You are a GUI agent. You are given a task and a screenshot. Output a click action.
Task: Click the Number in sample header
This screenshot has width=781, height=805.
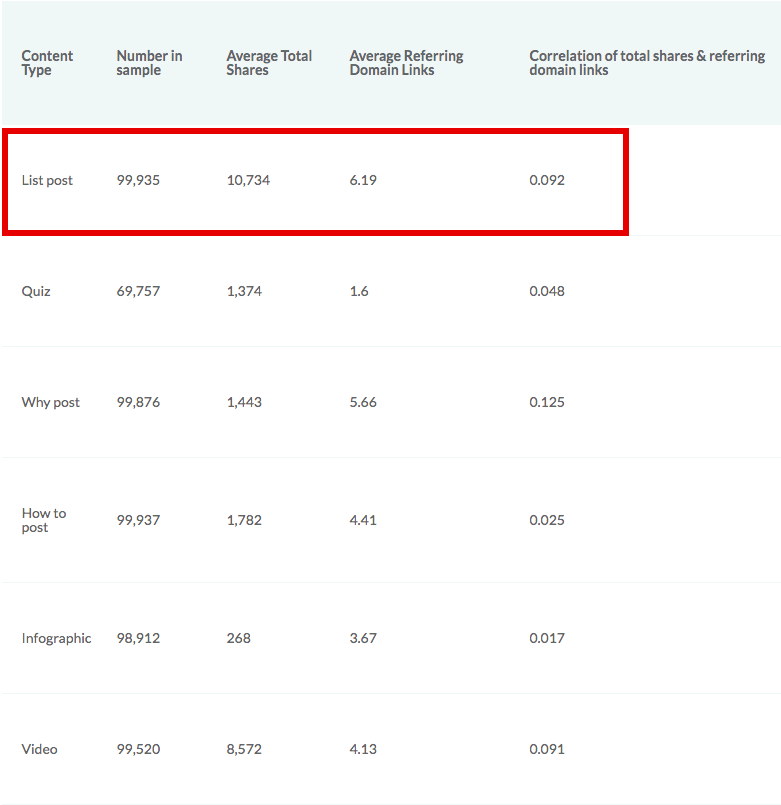(x=149, y=63)
